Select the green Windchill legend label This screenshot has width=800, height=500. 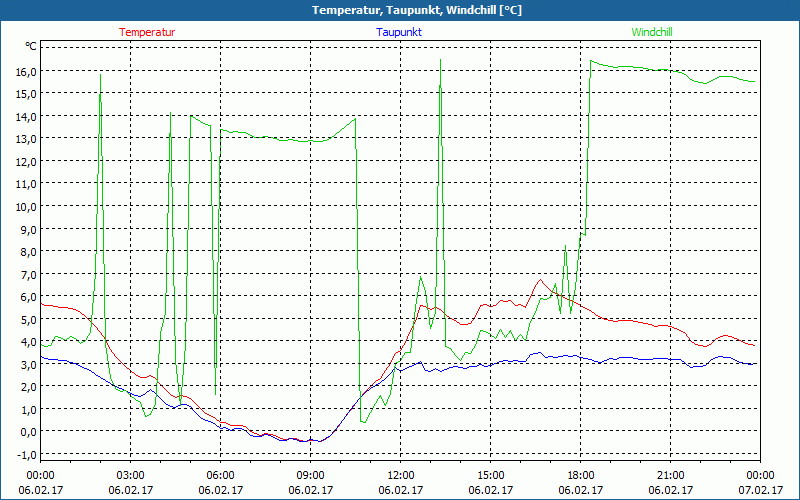tap(652, 32)
